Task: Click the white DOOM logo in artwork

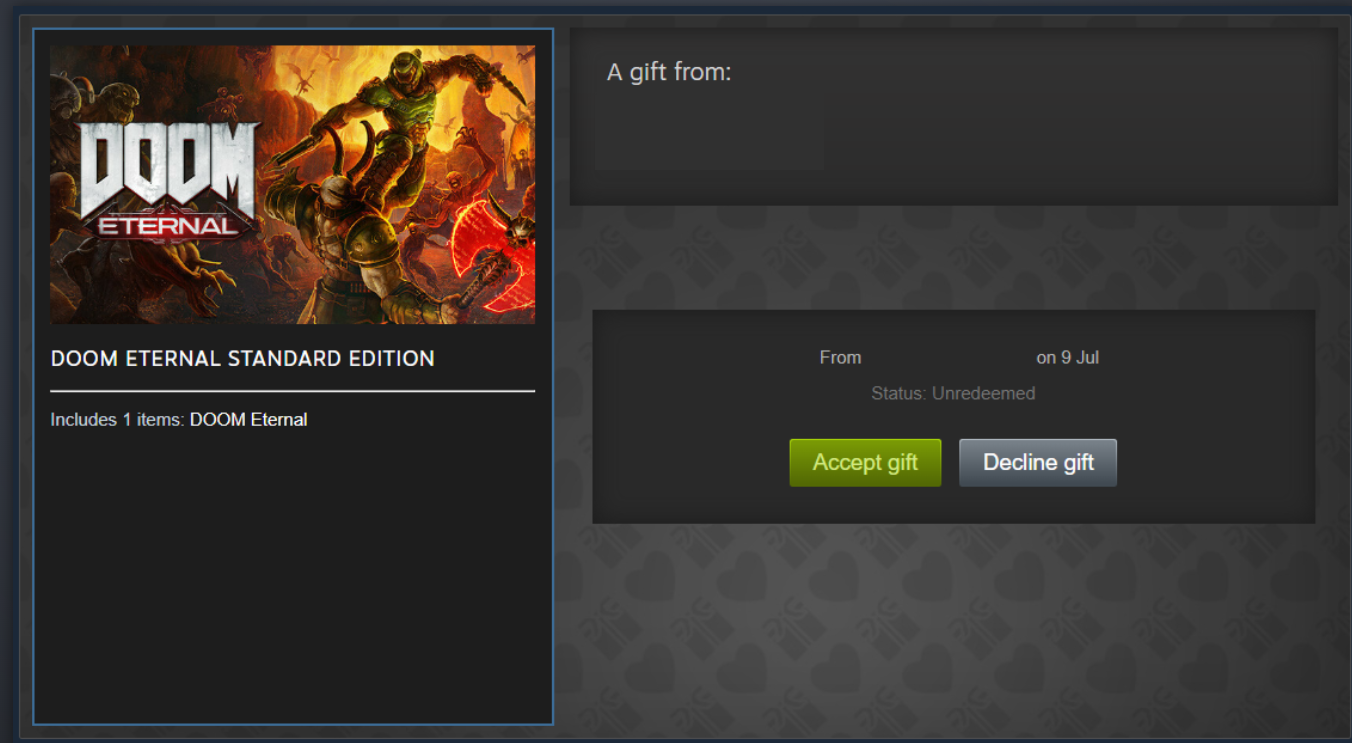Action: pos(168,170)
